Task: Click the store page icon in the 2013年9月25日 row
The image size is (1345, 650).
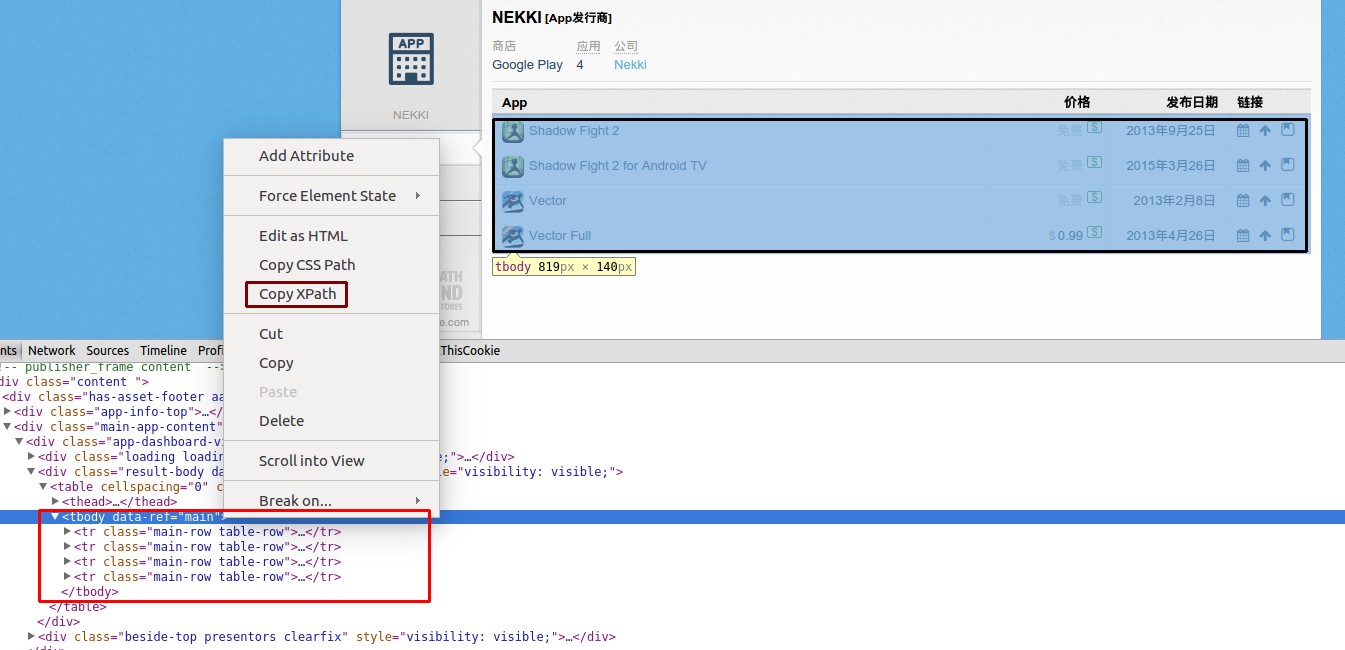Action: point(1288,130)
